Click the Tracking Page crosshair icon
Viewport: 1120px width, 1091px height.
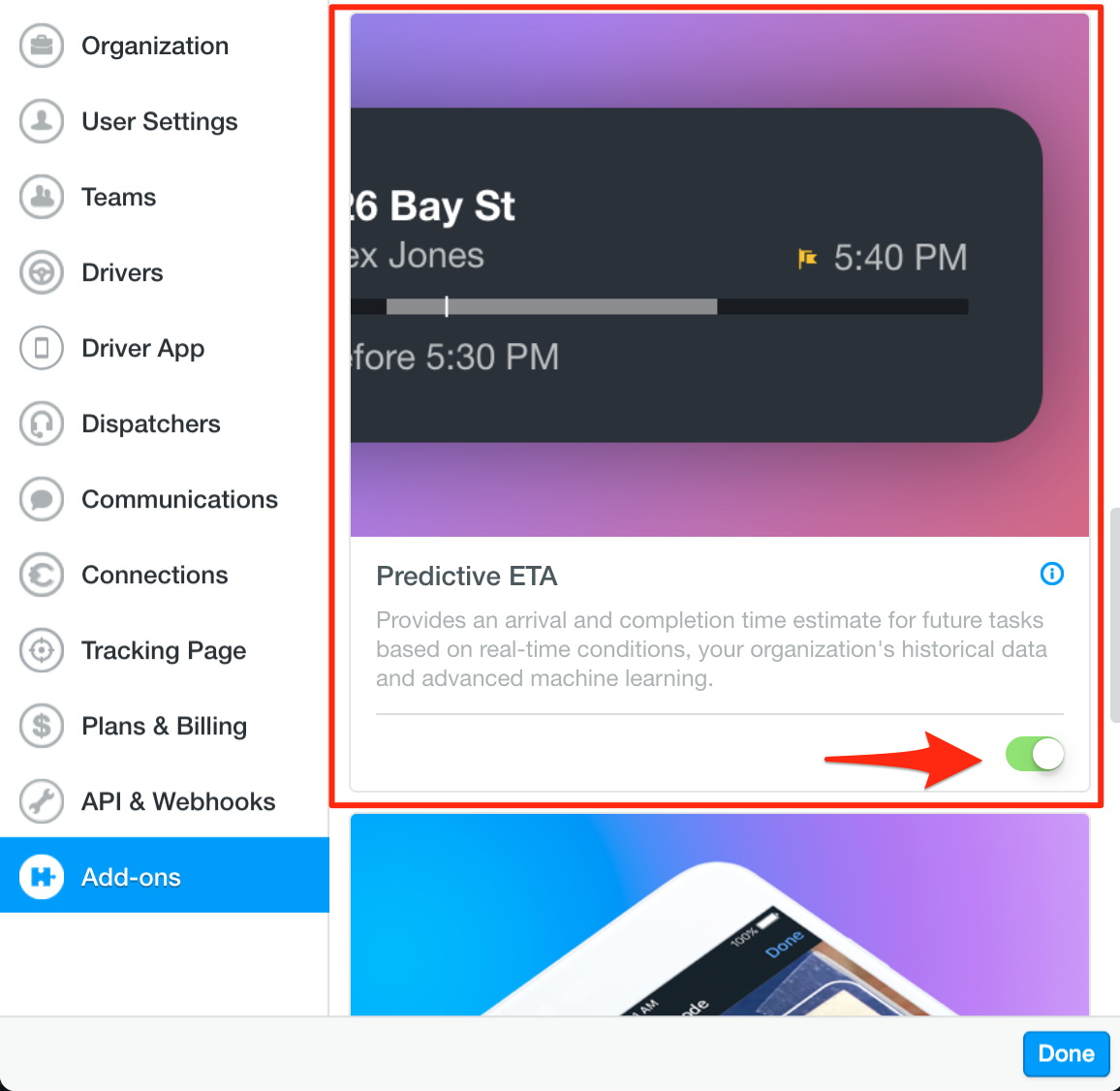42,650
